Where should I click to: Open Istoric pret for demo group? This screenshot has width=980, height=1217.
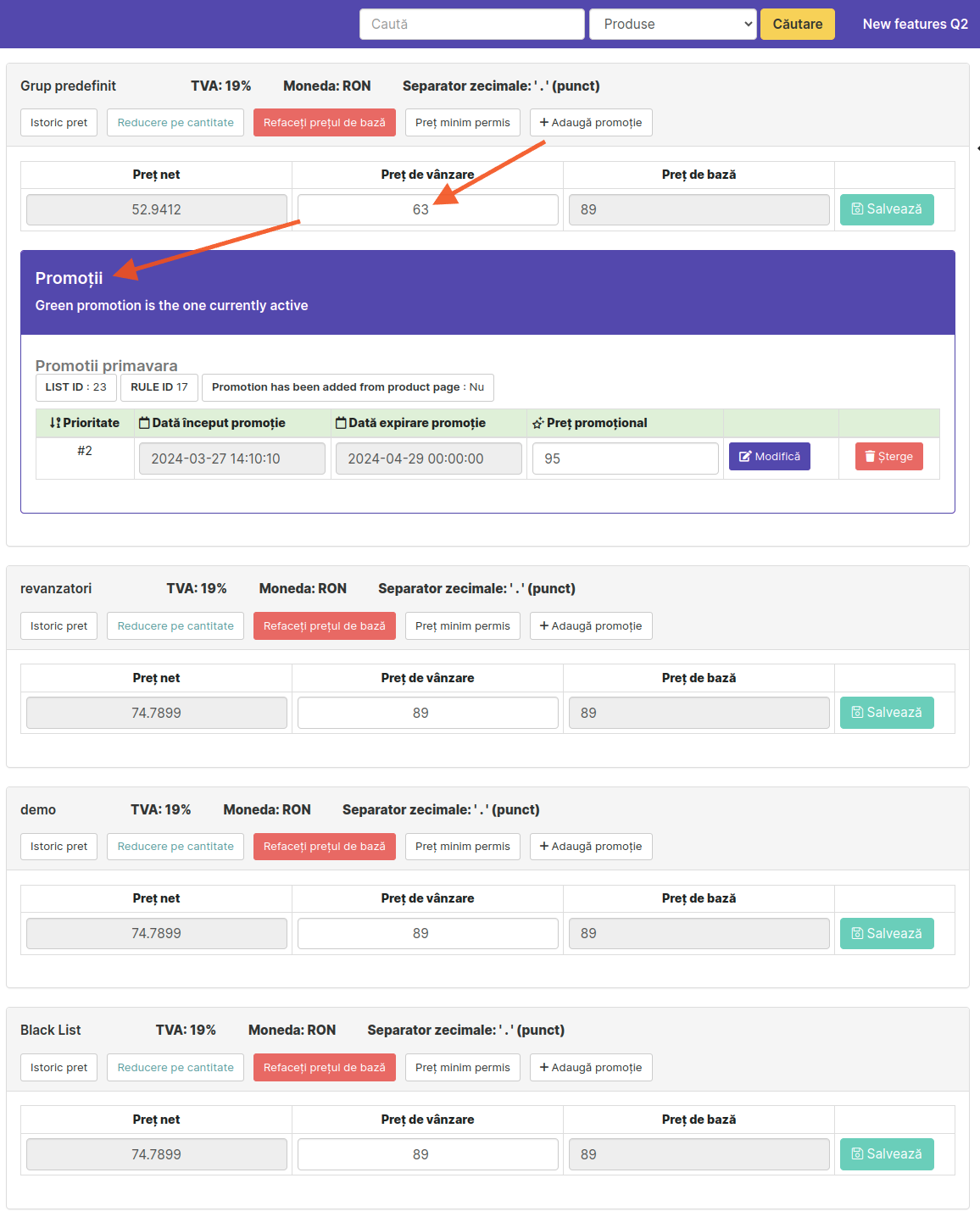coord(58,847)
